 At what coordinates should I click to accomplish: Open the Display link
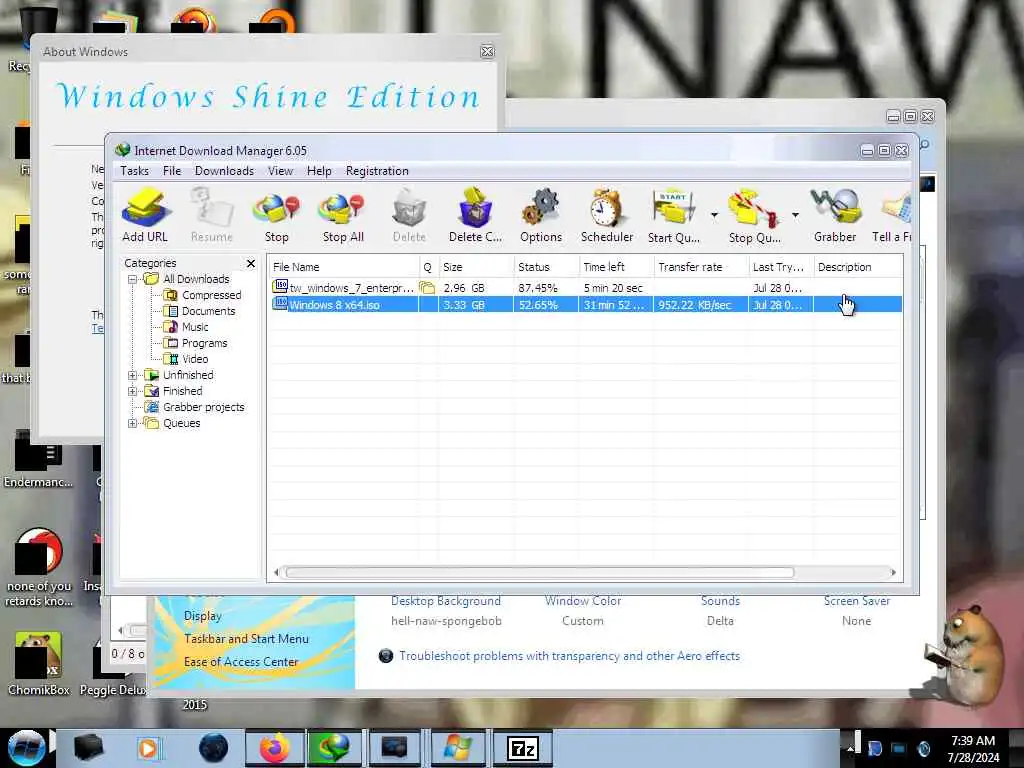[202, 616]
